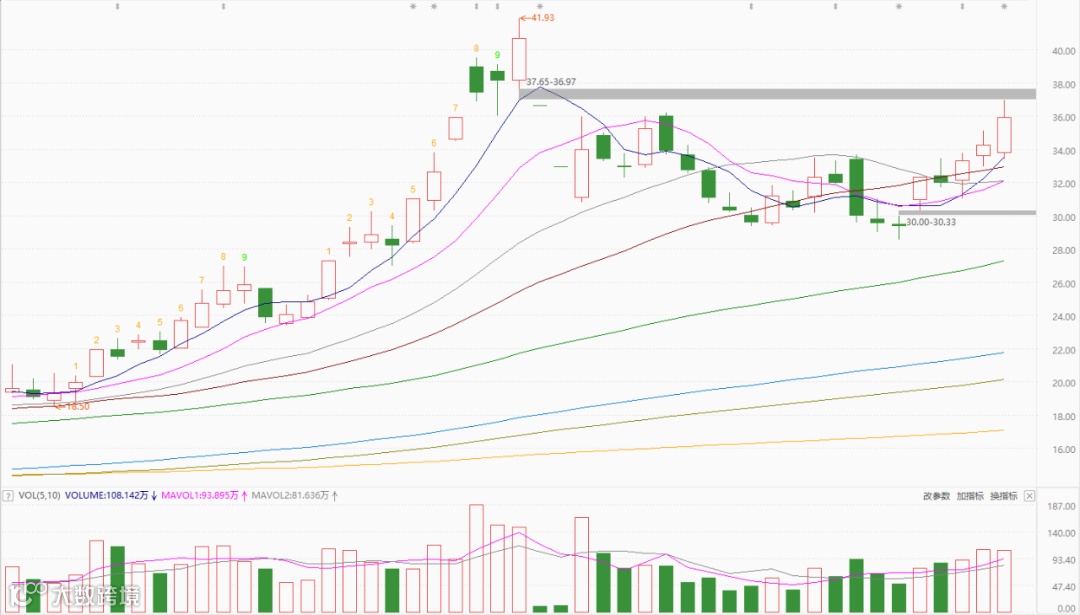Viewport: 1080px width, 615px height.
Task: Click the 换指标 button
Action: (1004, 496)
